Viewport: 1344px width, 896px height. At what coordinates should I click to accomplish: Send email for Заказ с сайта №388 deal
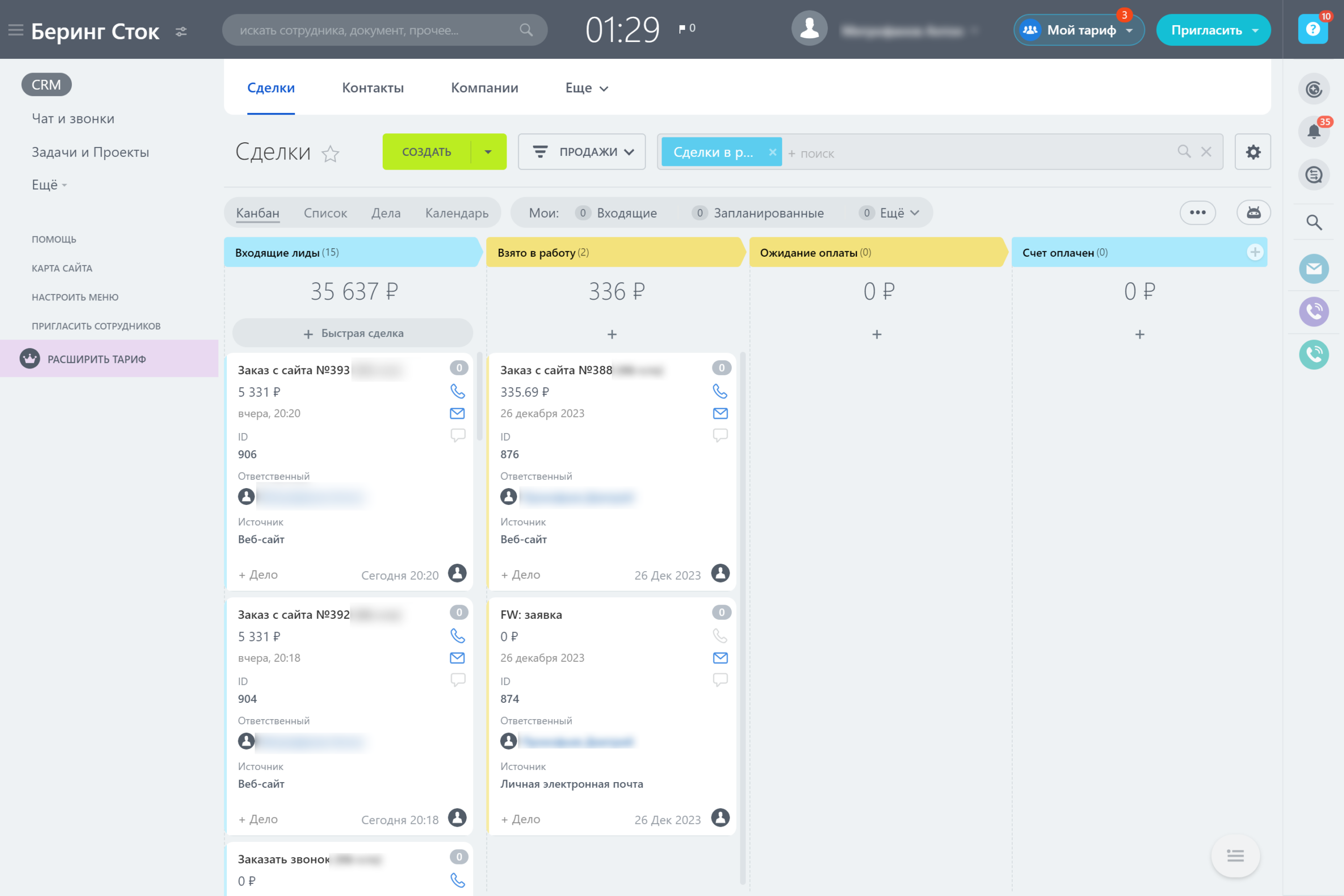(x=720, y=413)
